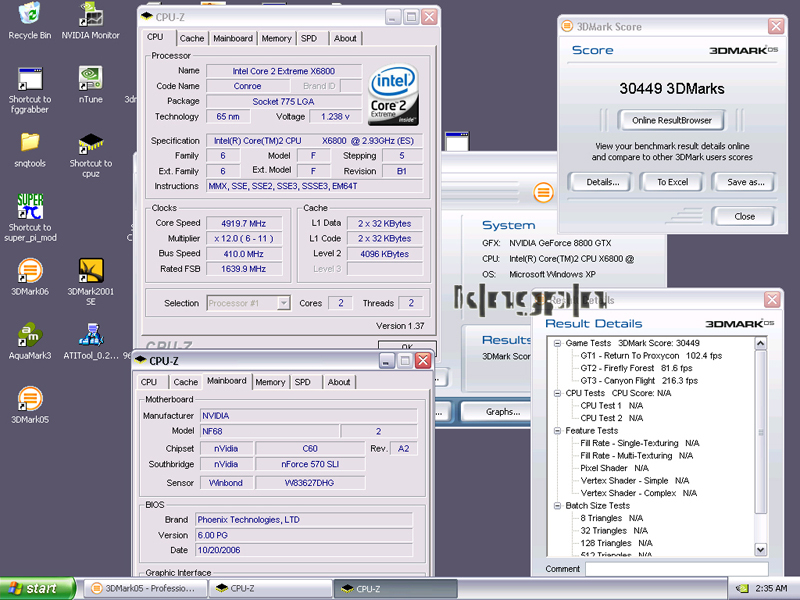Launch the nTune desktop icon
The height and width of the screenshot is (600, 800).
click(90, 79)
